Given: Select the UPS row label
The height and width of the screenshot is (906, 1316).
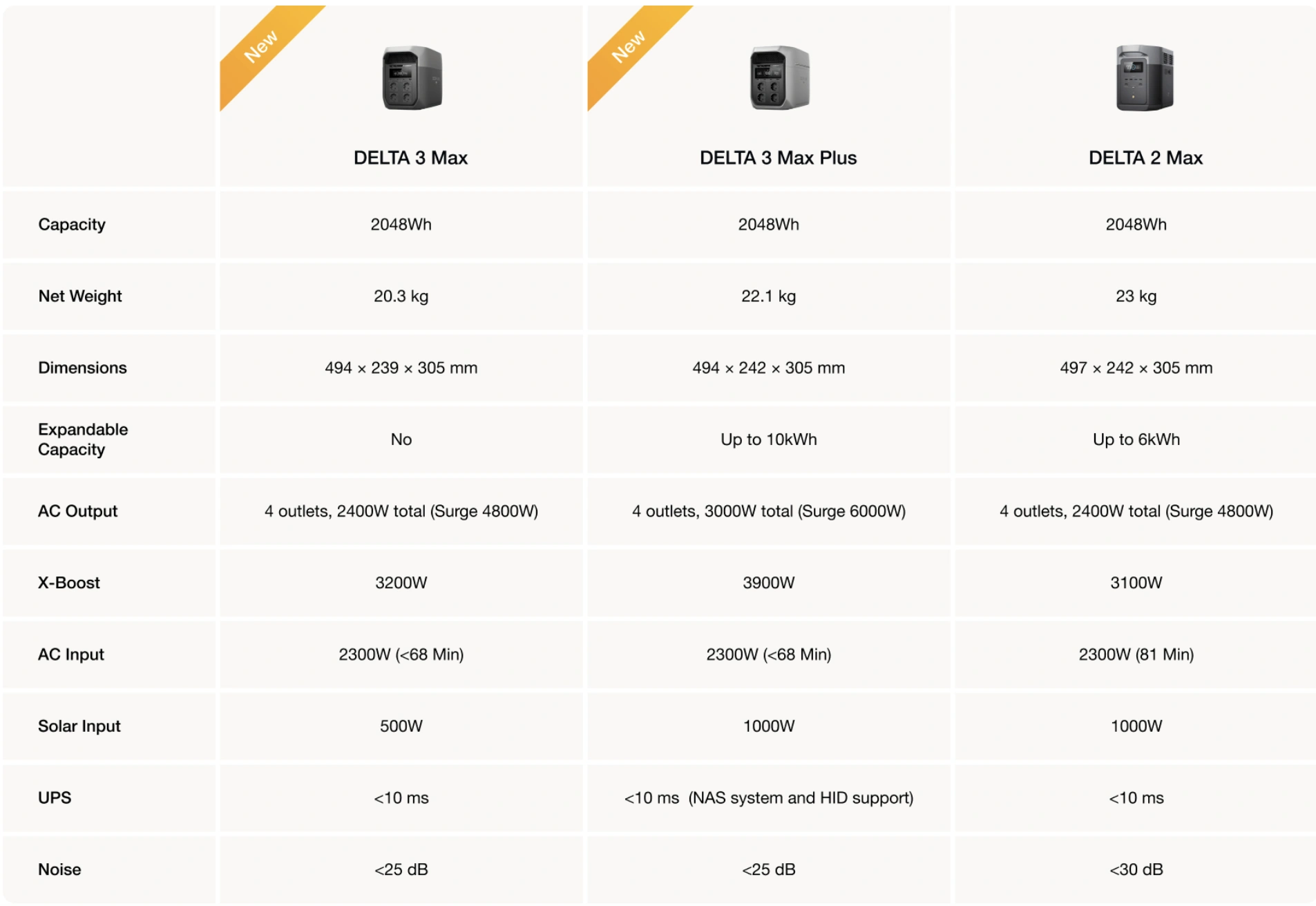Looking at the screenshot, I should 55,798.
